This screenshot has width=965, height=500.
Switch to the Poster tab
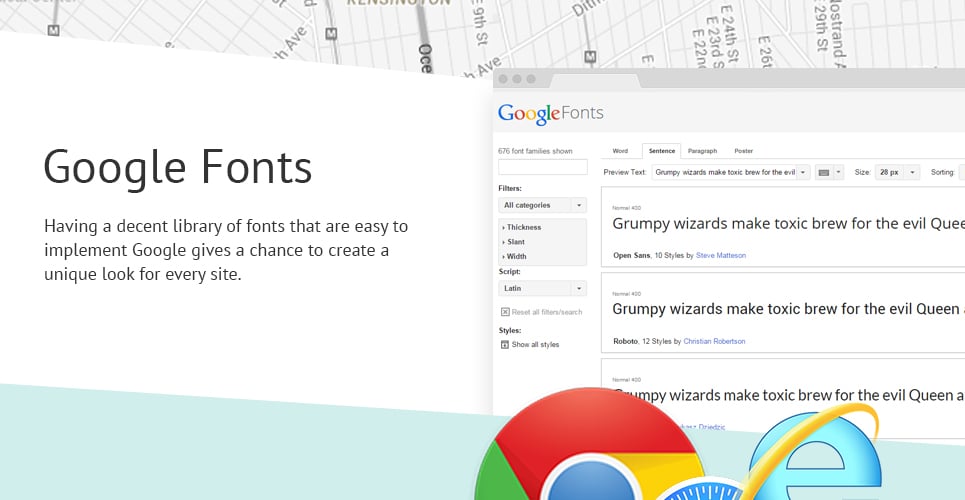(x=743, y=151)
